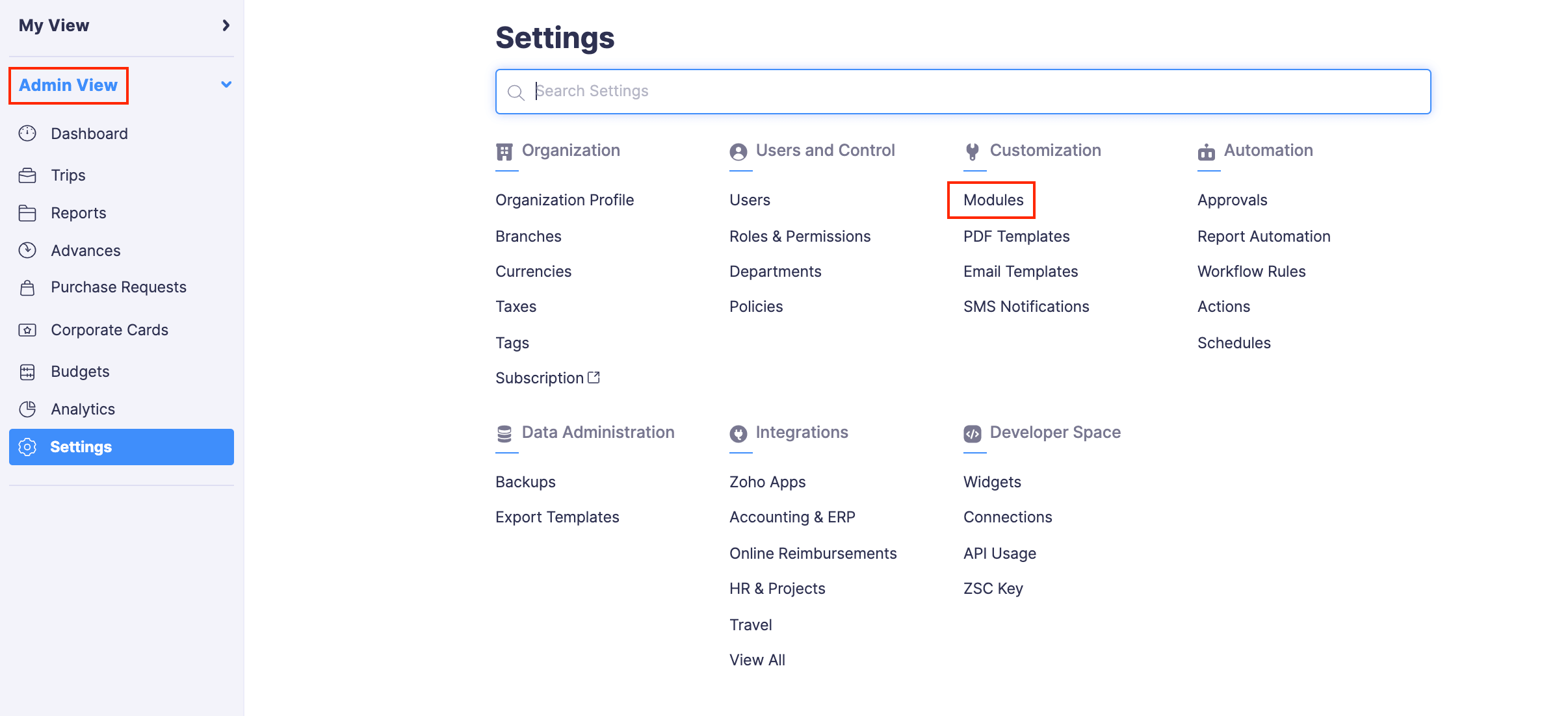Viewport: 1568px width, 716px height.
Task: Expand the My View chevron
Action: pos(226,25)
